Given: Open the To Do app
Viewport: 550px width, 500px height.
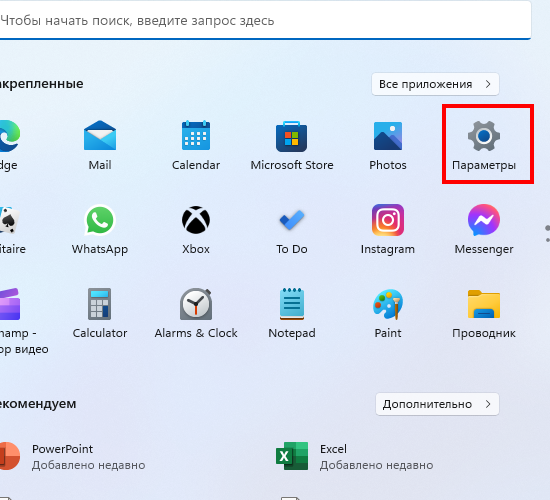Looking at the screenshot, I should [292, 229].
